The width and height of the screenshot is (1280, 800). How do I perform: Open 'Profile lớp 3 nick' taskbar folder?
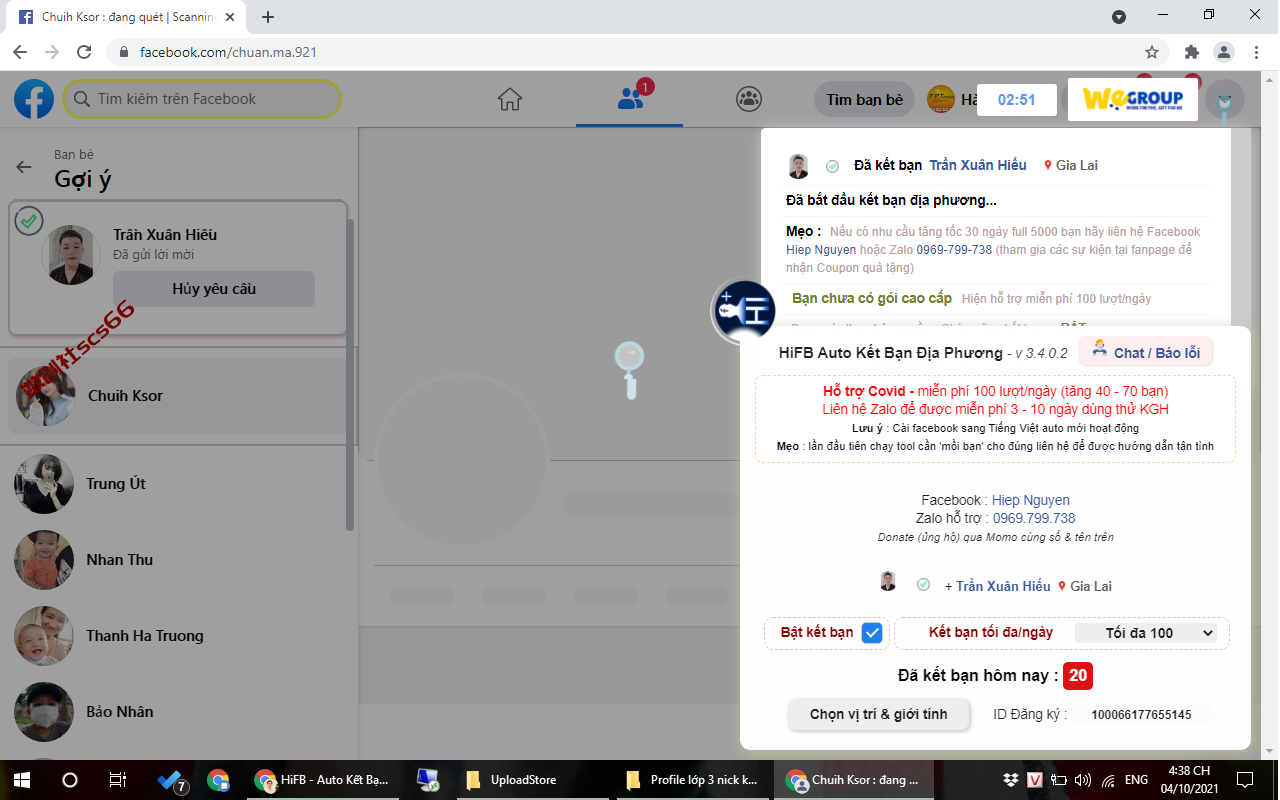tap(691, 780)
